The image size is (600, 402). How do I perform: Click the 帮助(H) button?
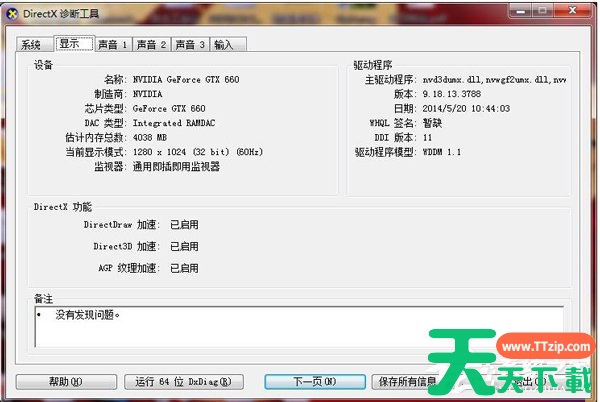point(66,381)
